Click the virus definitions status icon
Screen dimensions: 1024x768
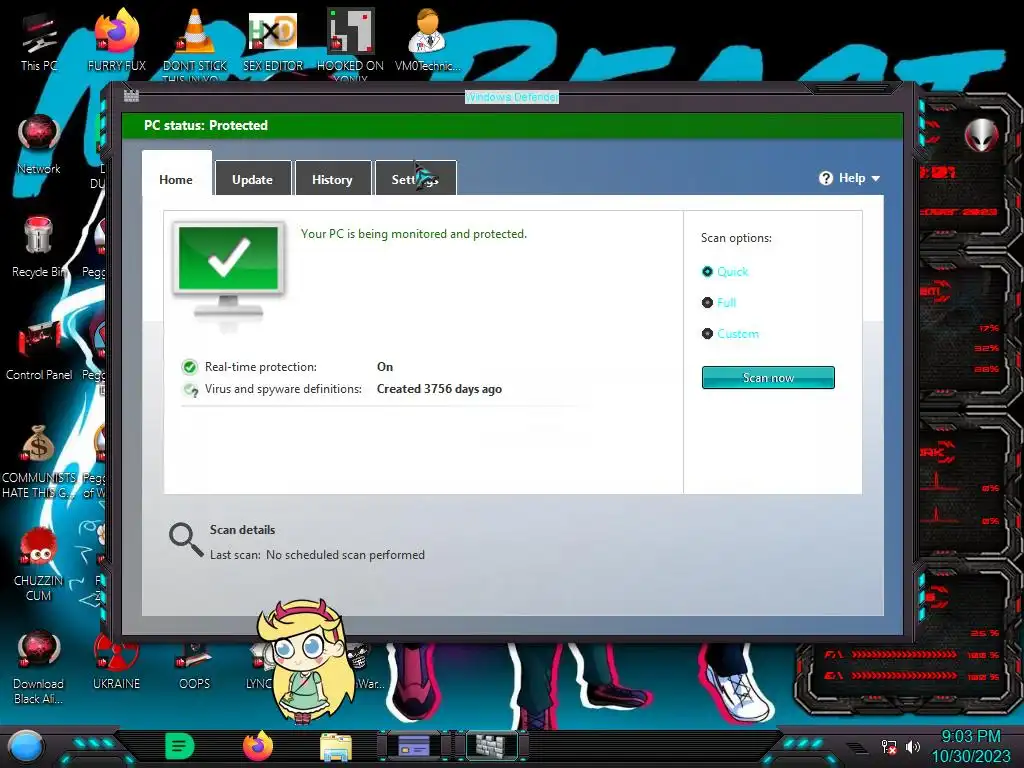click(190, 390)
